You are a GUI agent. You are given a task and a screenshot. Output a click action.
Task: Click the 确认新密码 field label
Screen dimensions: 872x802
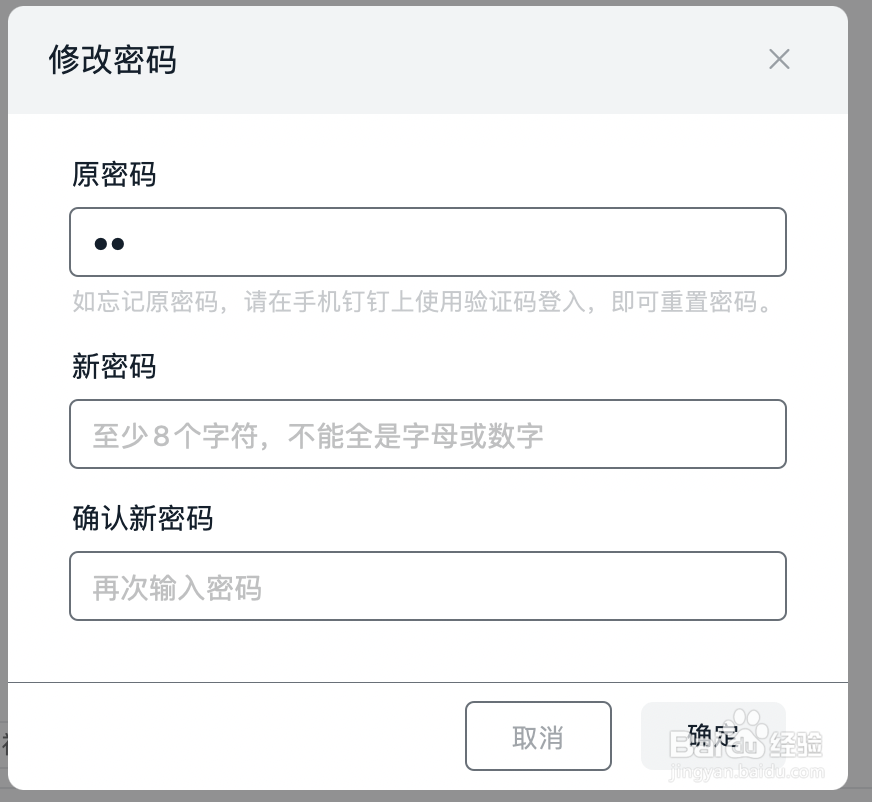click(x=142, y=518)
